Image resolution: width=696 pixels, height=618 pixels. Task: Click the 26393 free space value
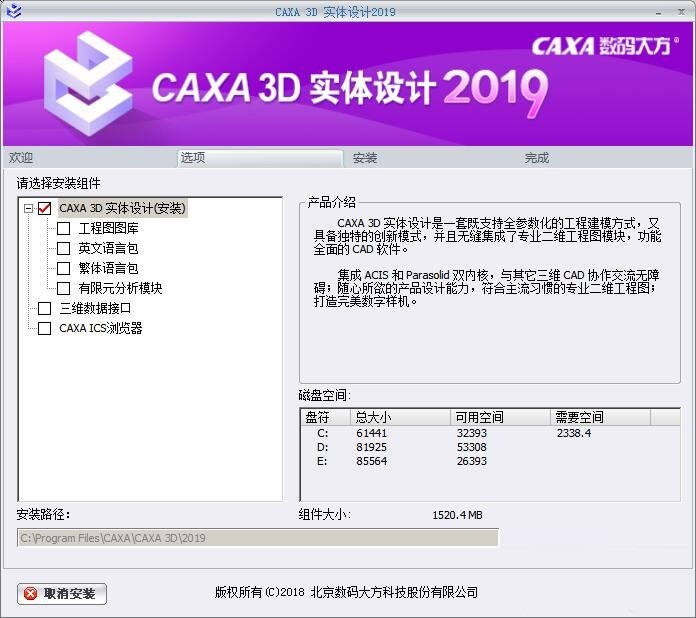coord(472,461)
